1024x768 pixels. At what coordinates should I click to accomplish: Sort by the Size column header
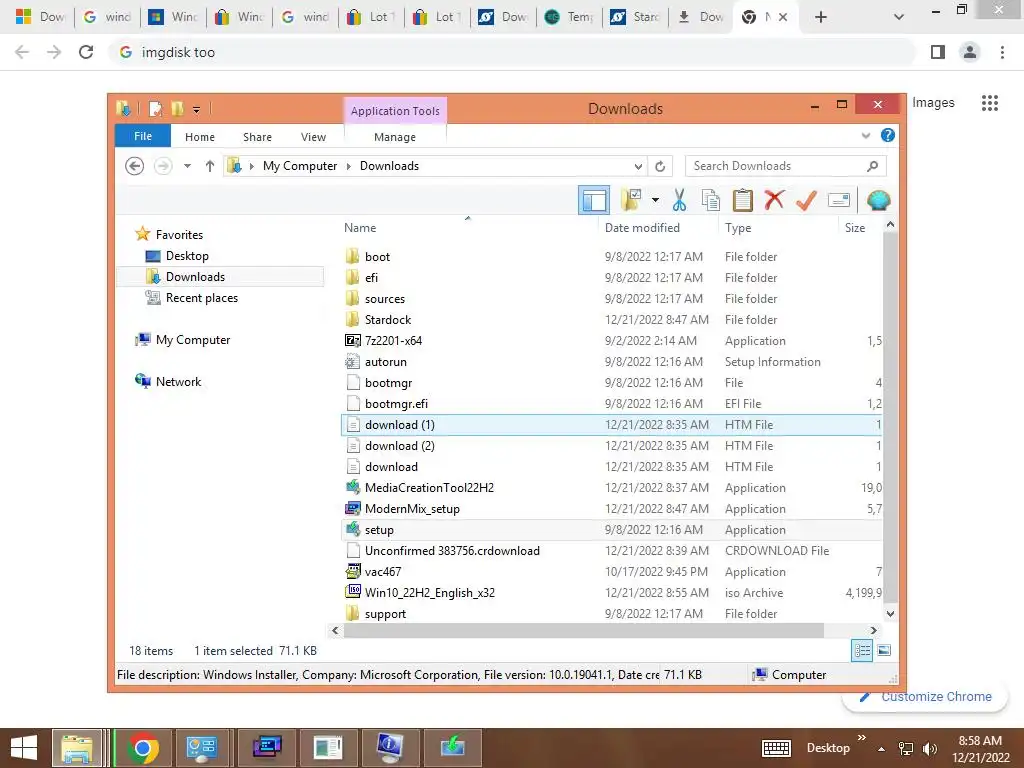[x=855, y=227]
